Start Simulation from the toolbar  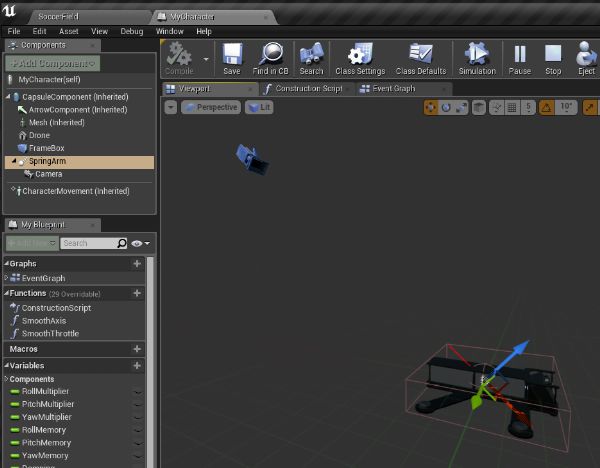[477, 56]
